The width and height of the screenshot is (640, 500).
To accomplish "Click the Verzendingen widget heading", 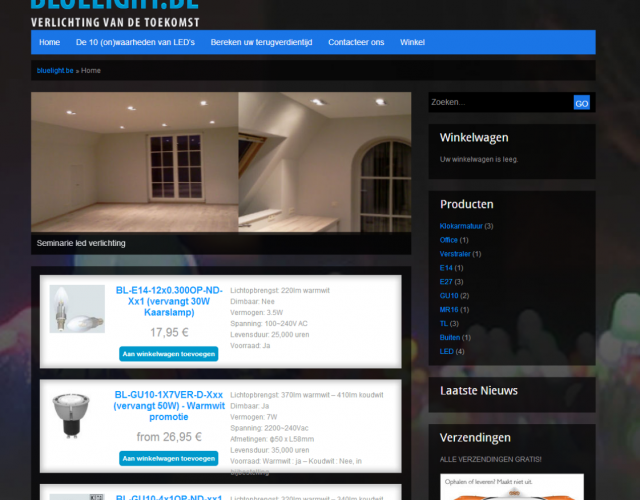I will coord(475,438).
